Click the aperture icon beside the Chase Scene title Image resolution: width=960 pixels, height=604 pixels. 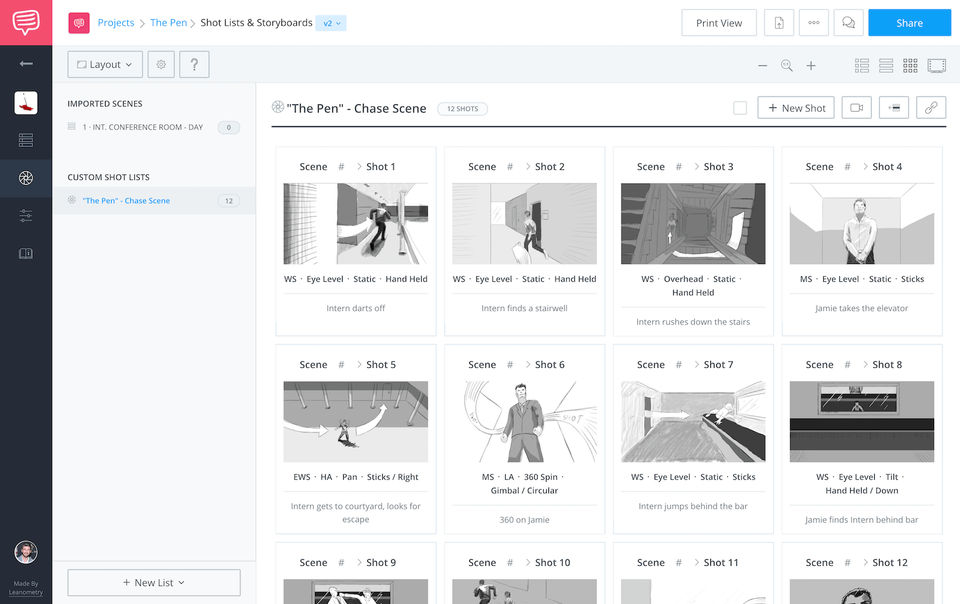(x=277, y=107)
